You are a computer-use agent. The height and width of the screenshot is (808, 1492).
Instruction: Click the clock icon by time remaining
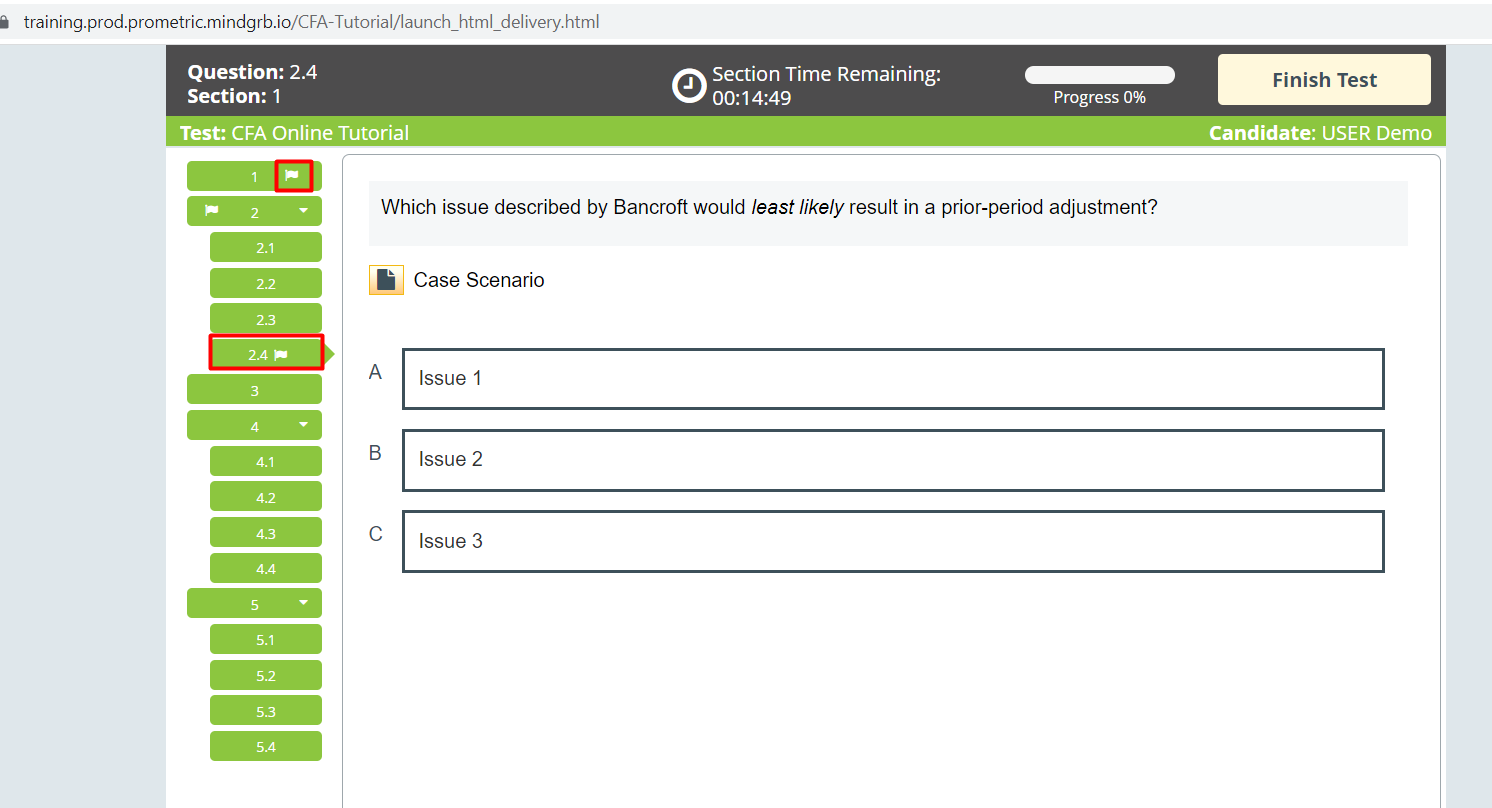pos(689,86)
